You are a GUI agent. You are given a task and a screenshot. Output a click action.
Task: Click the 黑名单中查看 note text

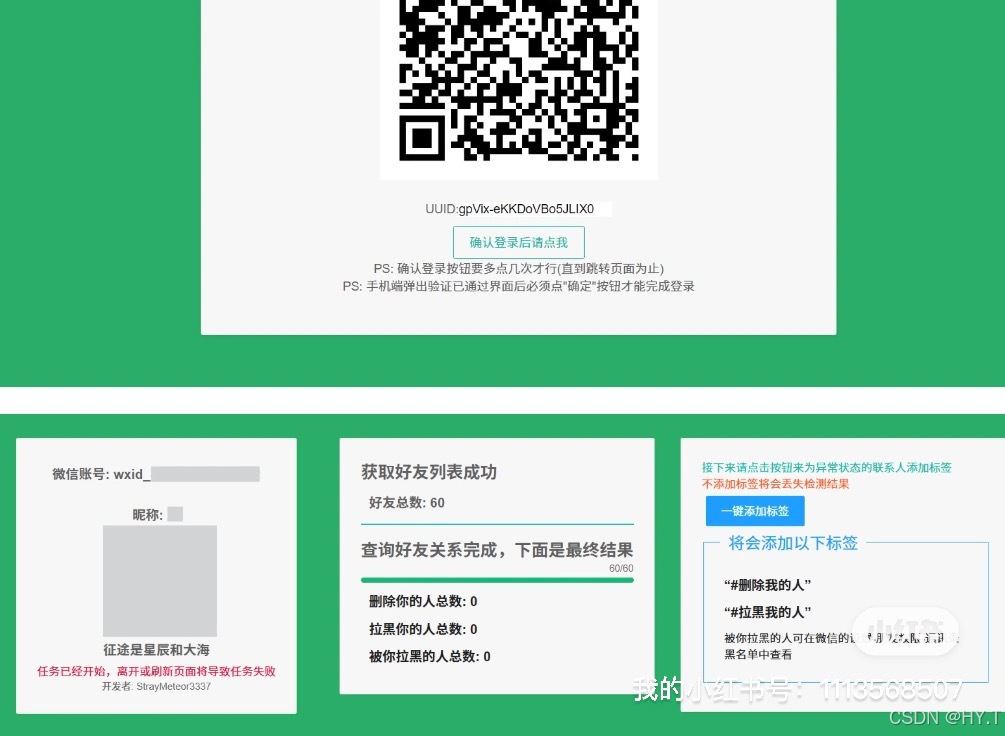758,655
